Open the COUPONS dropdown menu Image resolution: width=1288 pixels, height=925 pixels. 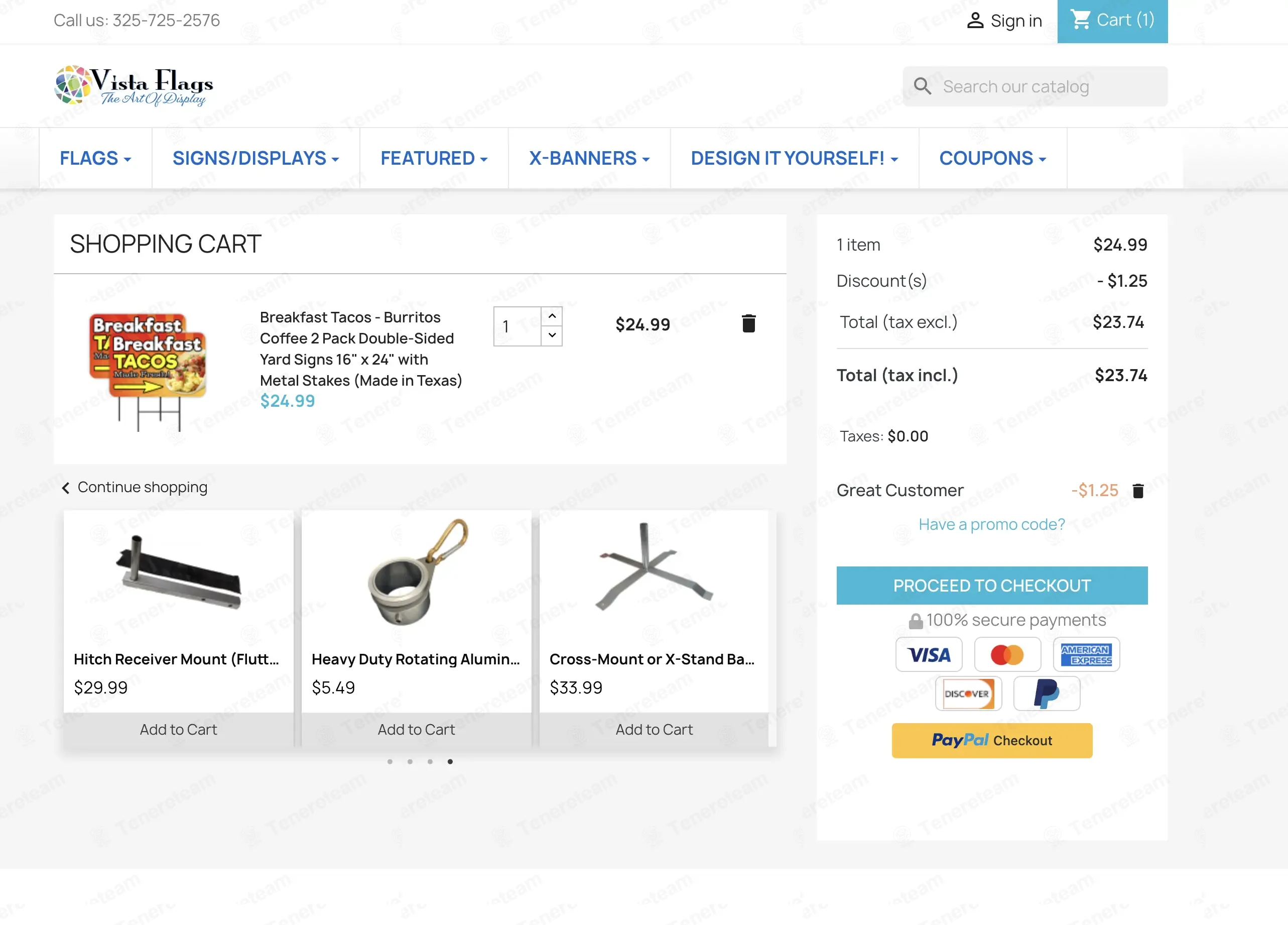click(993, 158)
